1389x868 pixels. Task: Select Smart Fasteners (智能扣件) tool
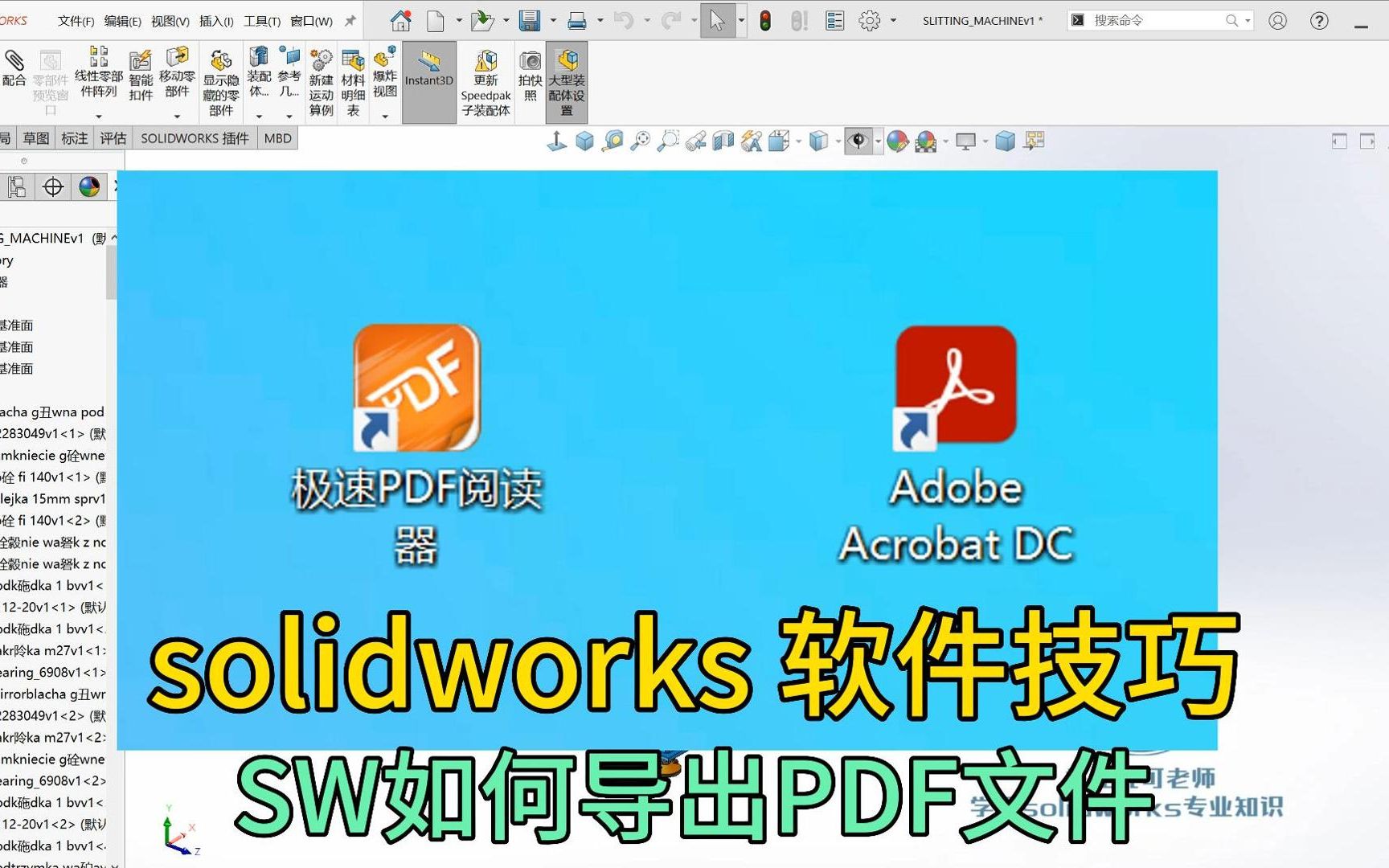[141, 75]
